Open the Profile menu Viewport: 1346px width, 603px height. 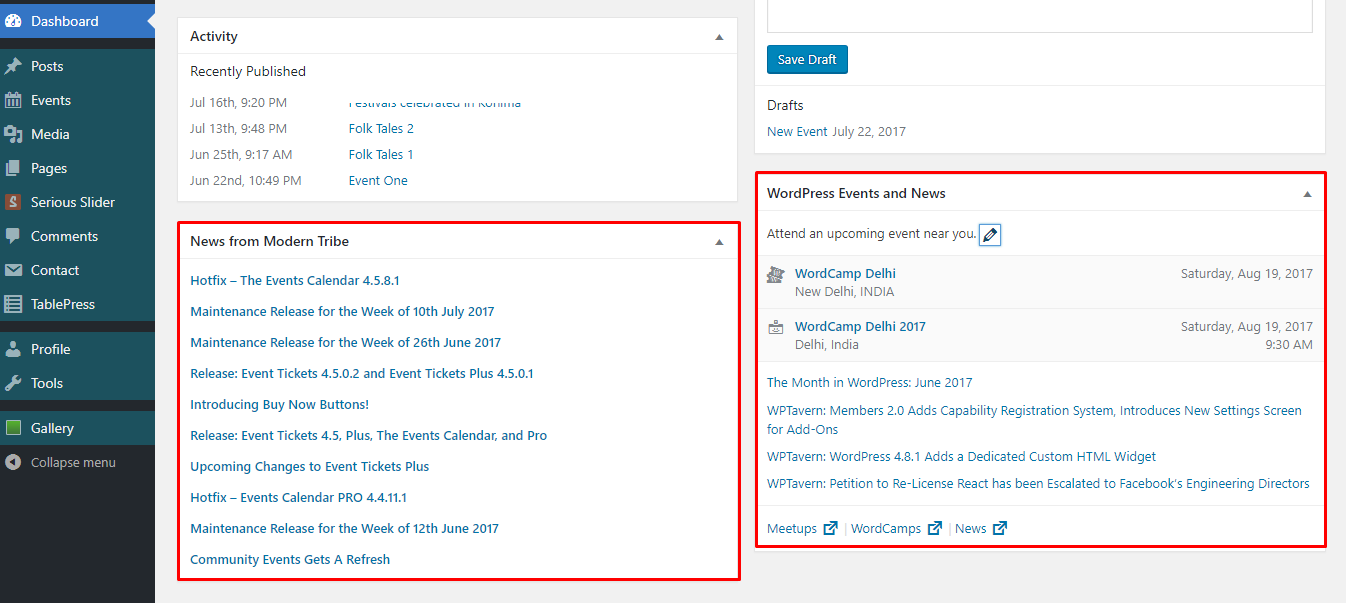(77, 349)
